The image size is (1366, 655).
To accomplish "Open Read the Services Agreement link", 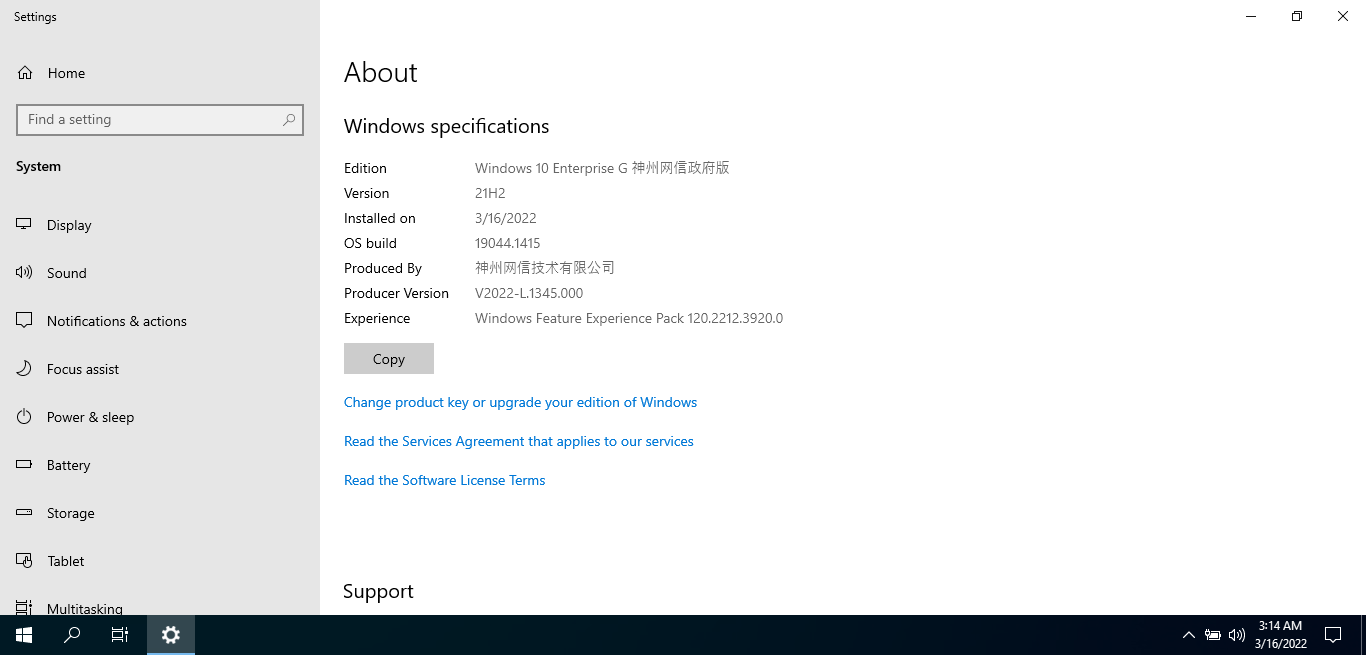I will 519,441.
